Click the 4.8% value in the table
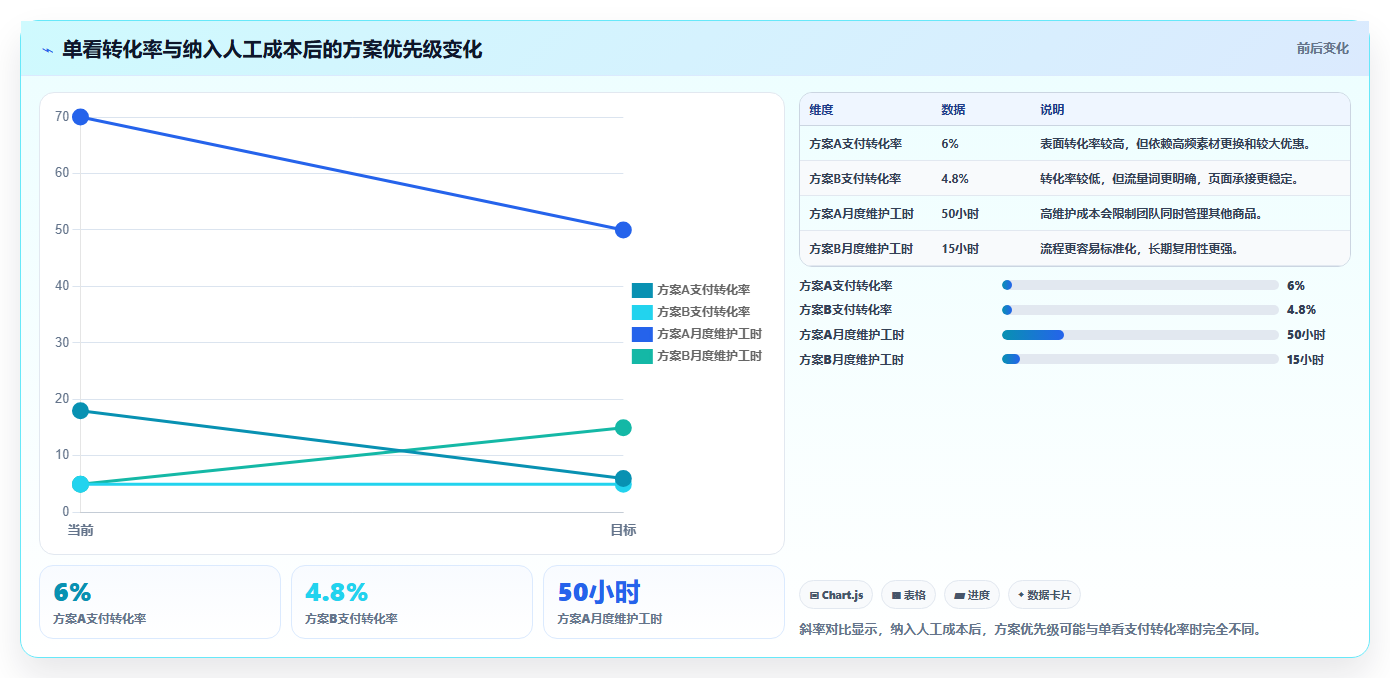The image size is (1390, 678). tap(955, 179)
